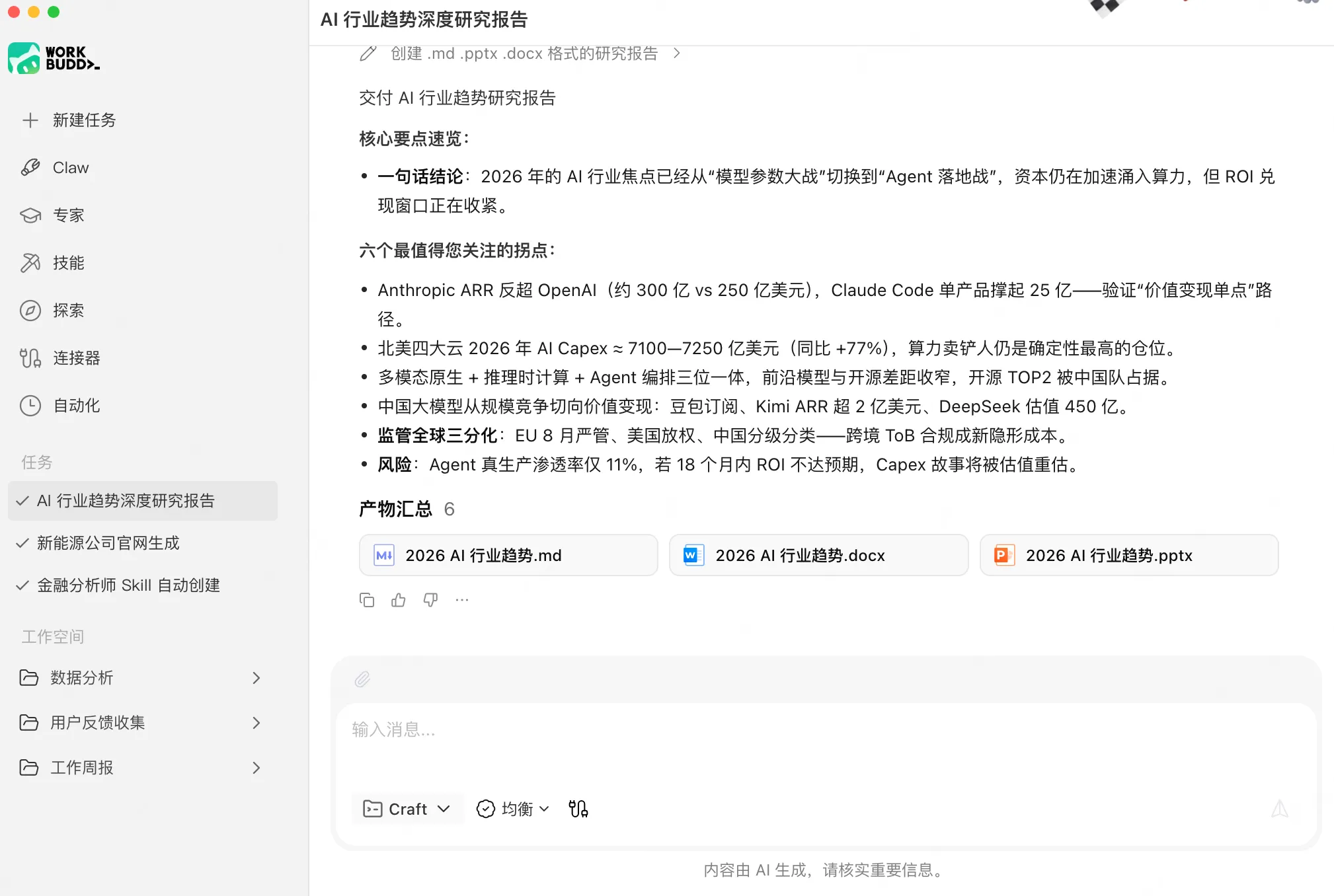Click the checkmark icon beside 新能源公司官网生成
1334x896 pixels.
[x=22, y=543]
